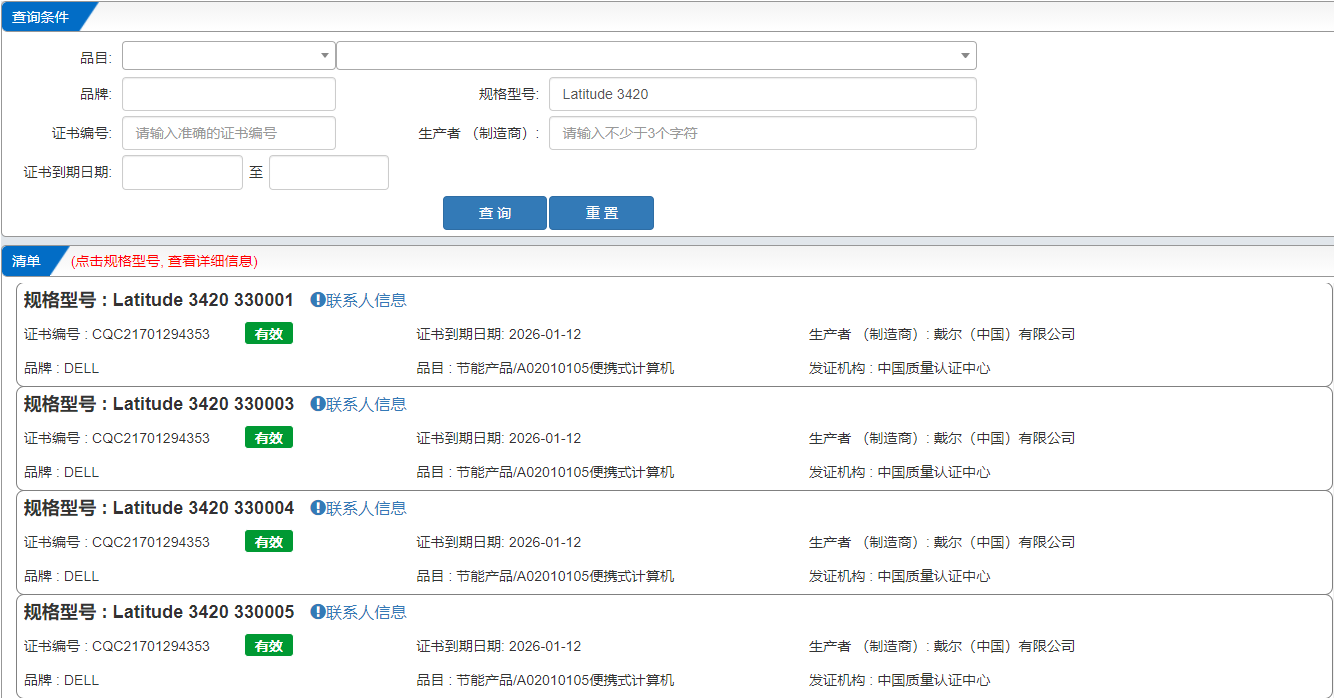Click 有效 badge in Latitude 3420 330005 card
This screenshot has width=1334, height=698.
[269, 646]
